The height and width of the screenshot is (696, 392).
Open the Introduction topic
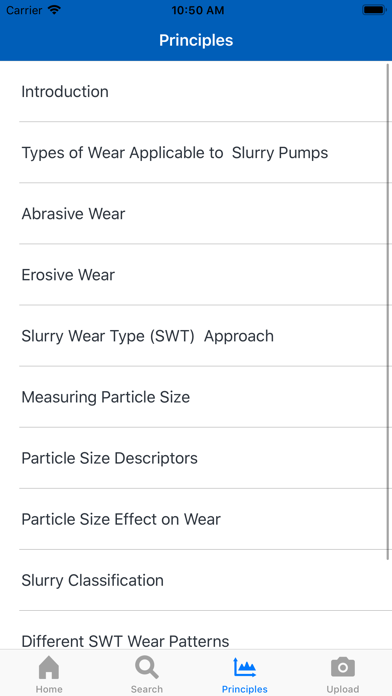pos(196,91)
